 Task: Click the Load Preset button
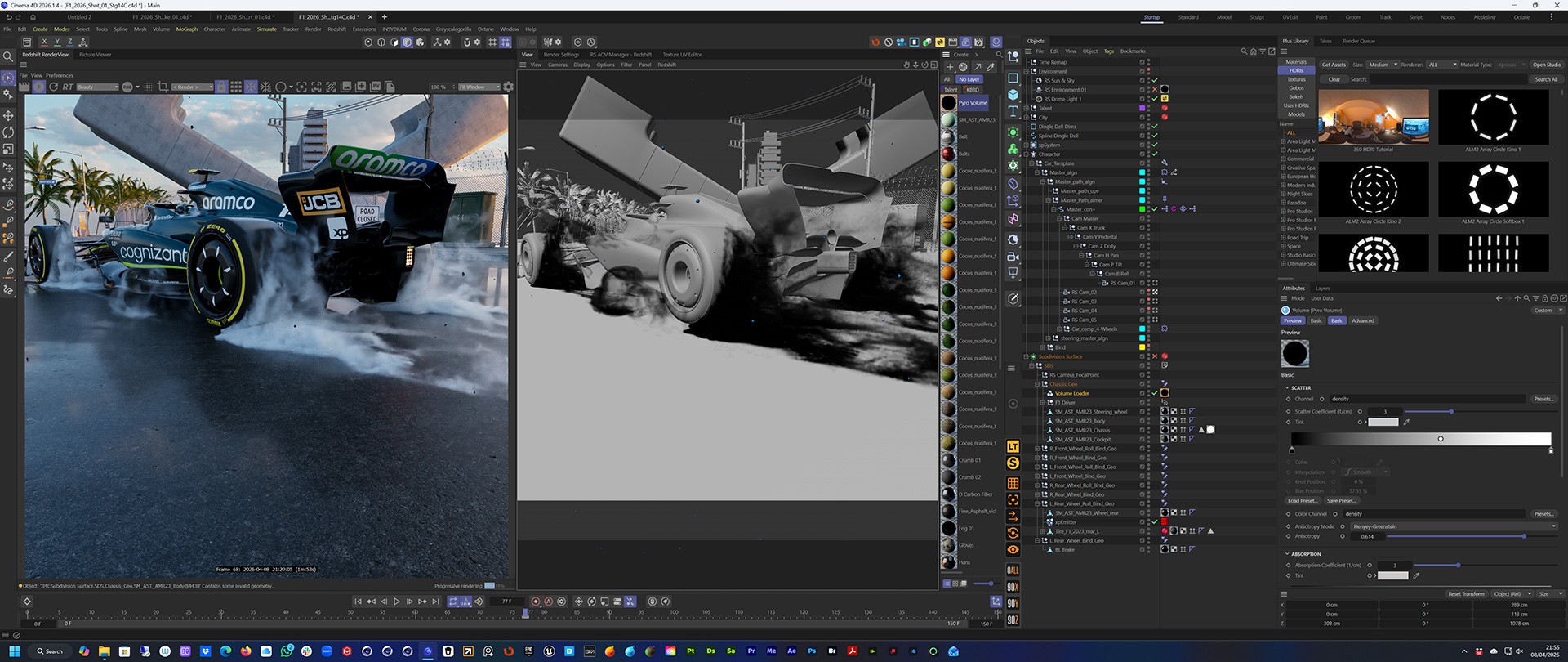click(1302, 501)
